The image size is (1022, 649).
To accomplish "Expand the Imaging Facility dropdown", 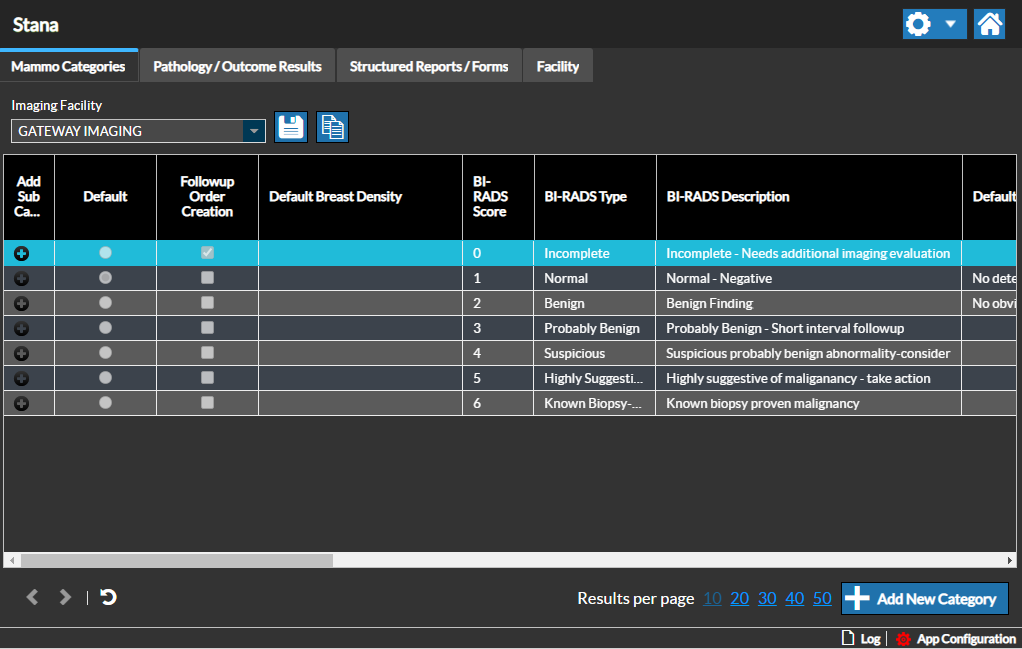I will (x=254, y=131).
